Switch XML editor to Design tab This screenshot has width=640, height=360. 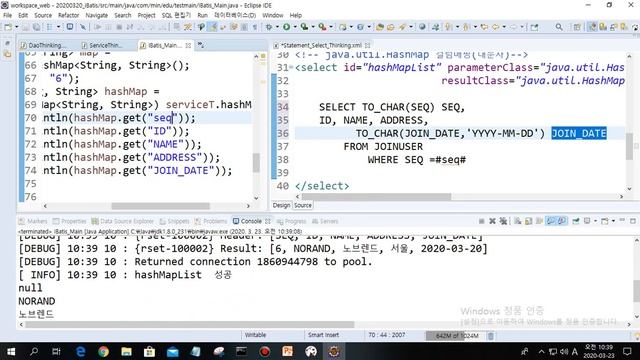click(x=281, y=205)
